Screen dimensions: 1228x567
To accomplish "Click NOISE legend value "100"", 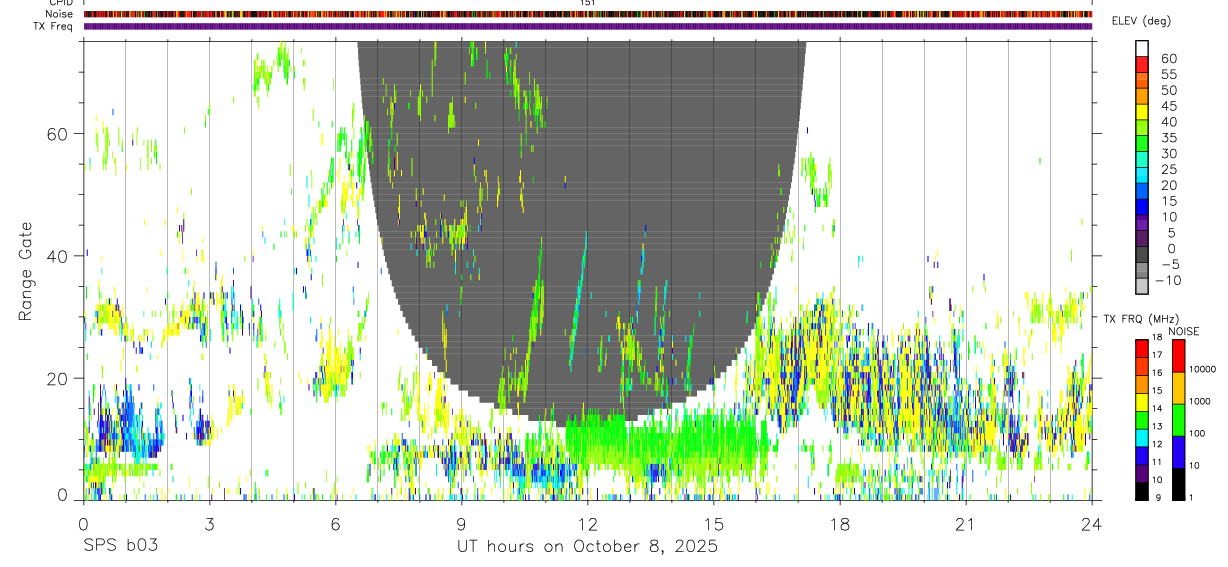I will tap(1197, 434).
